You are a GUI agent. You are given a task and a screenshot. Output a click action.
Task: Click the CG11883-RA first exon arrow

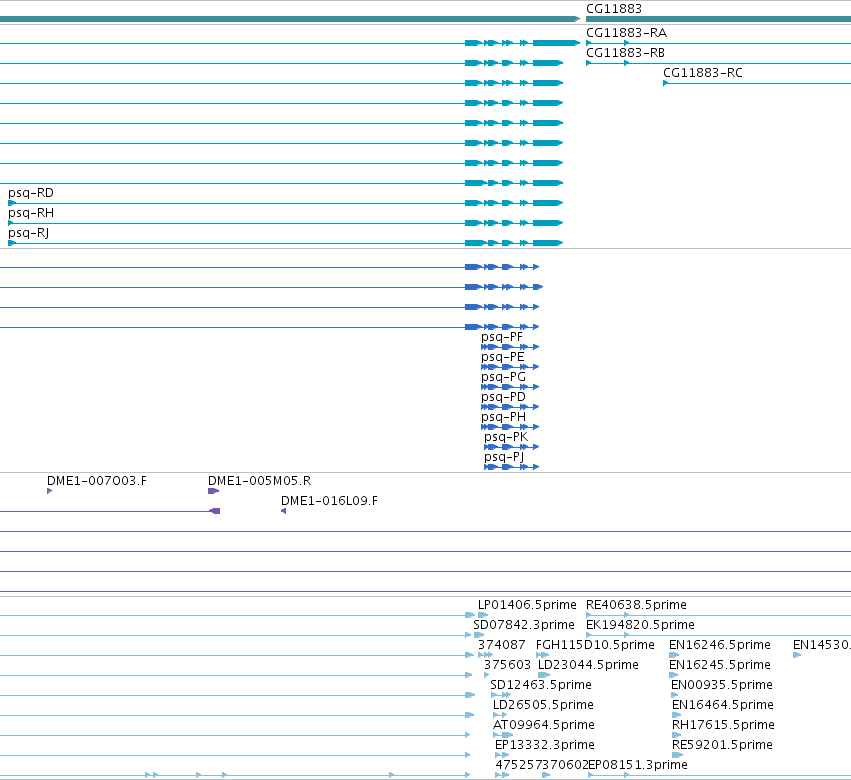tap(589, 43)
